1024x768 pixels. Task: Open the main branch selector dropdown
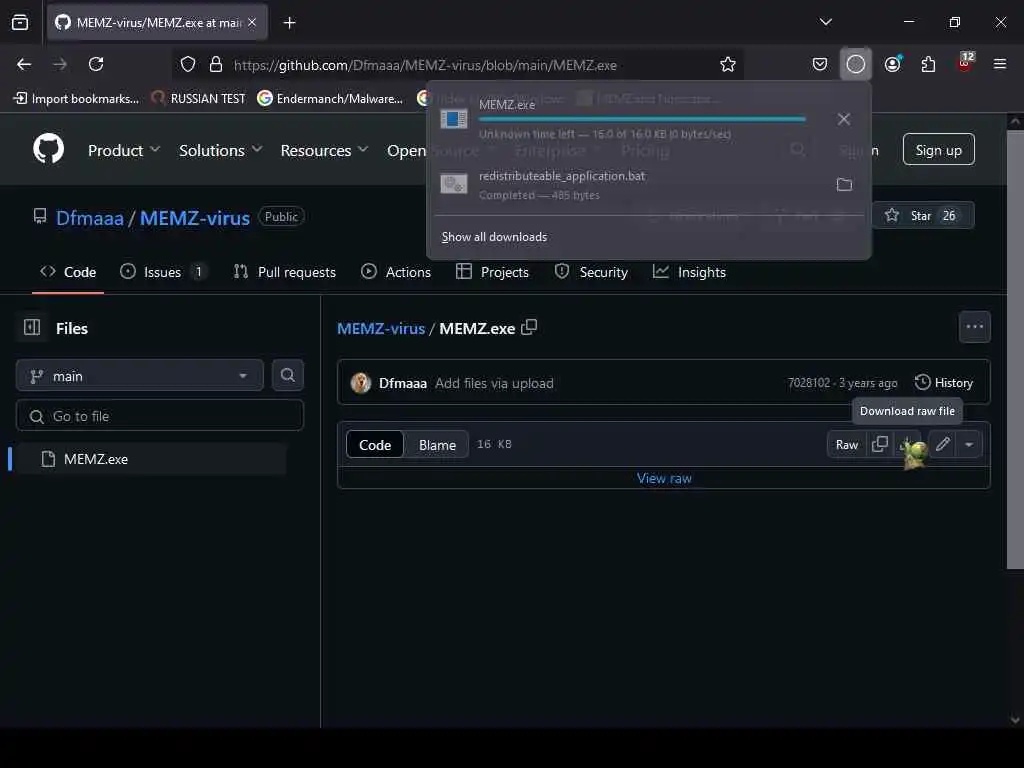pos(139,376)
